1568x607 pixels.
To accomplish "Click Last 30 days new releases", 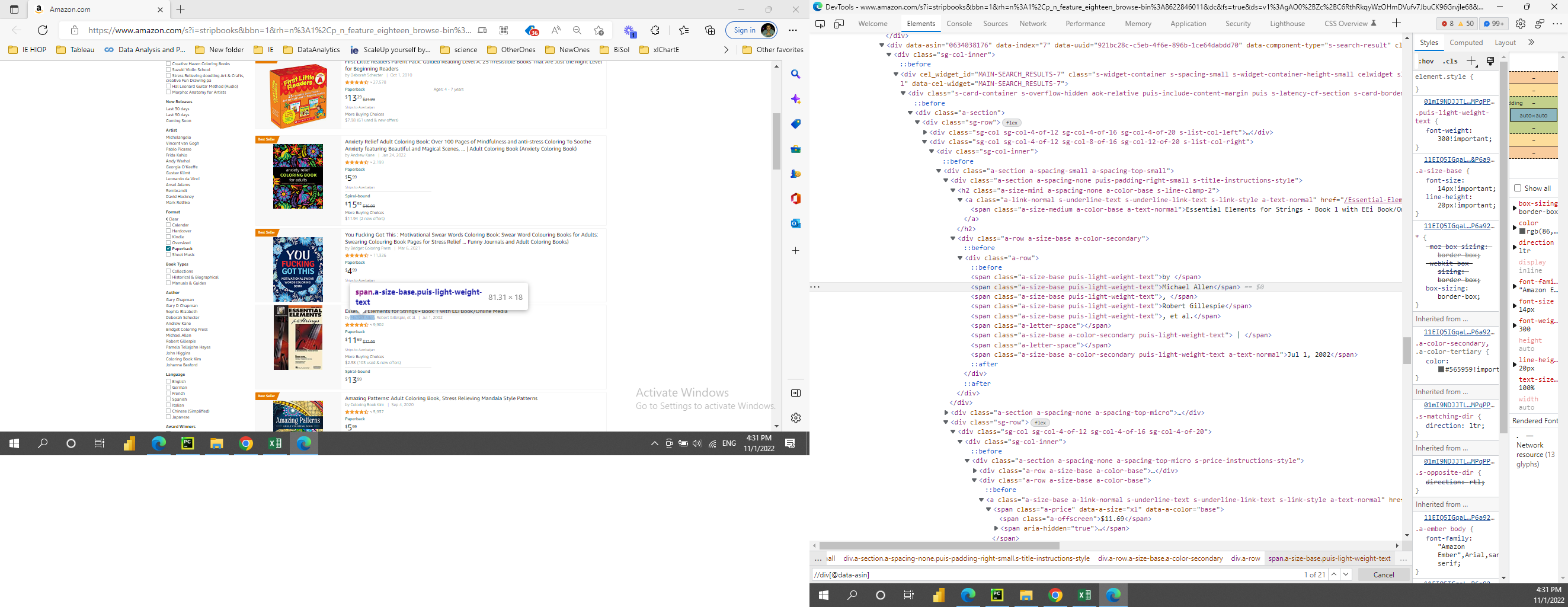I will 177,108.
